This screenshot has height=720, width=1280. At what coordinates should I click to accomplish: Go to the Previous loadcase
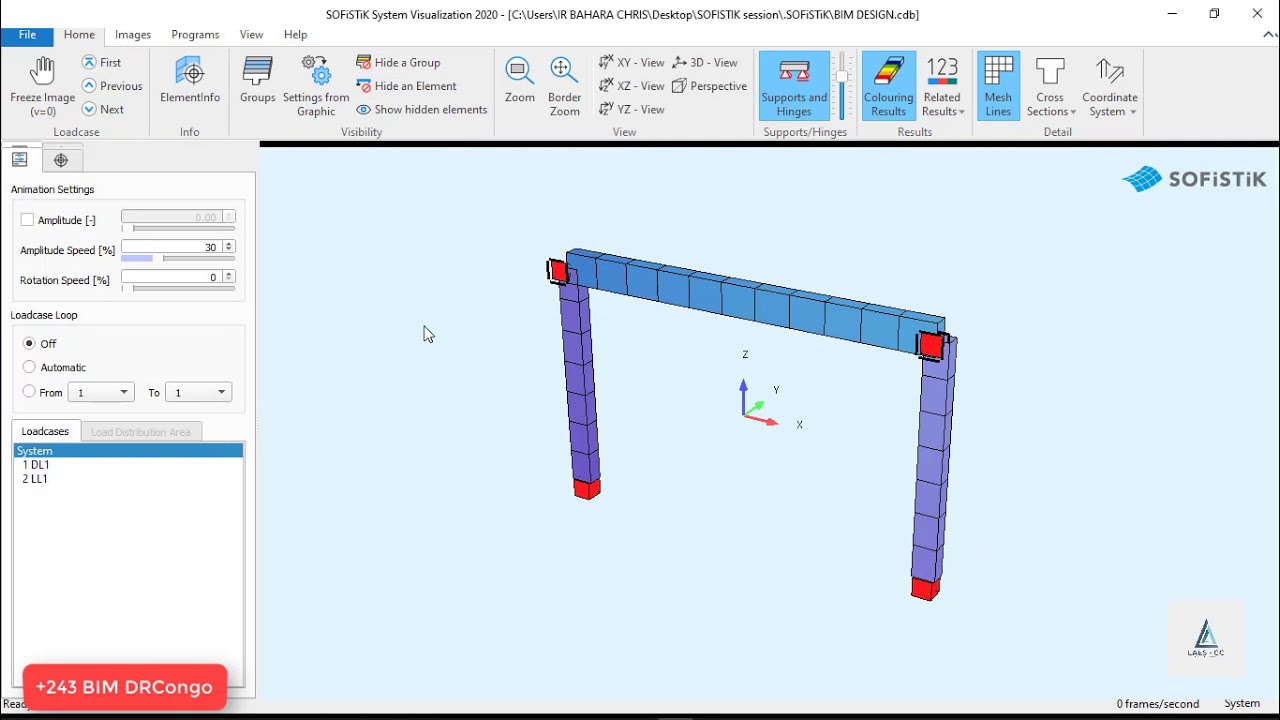(112, 86)
